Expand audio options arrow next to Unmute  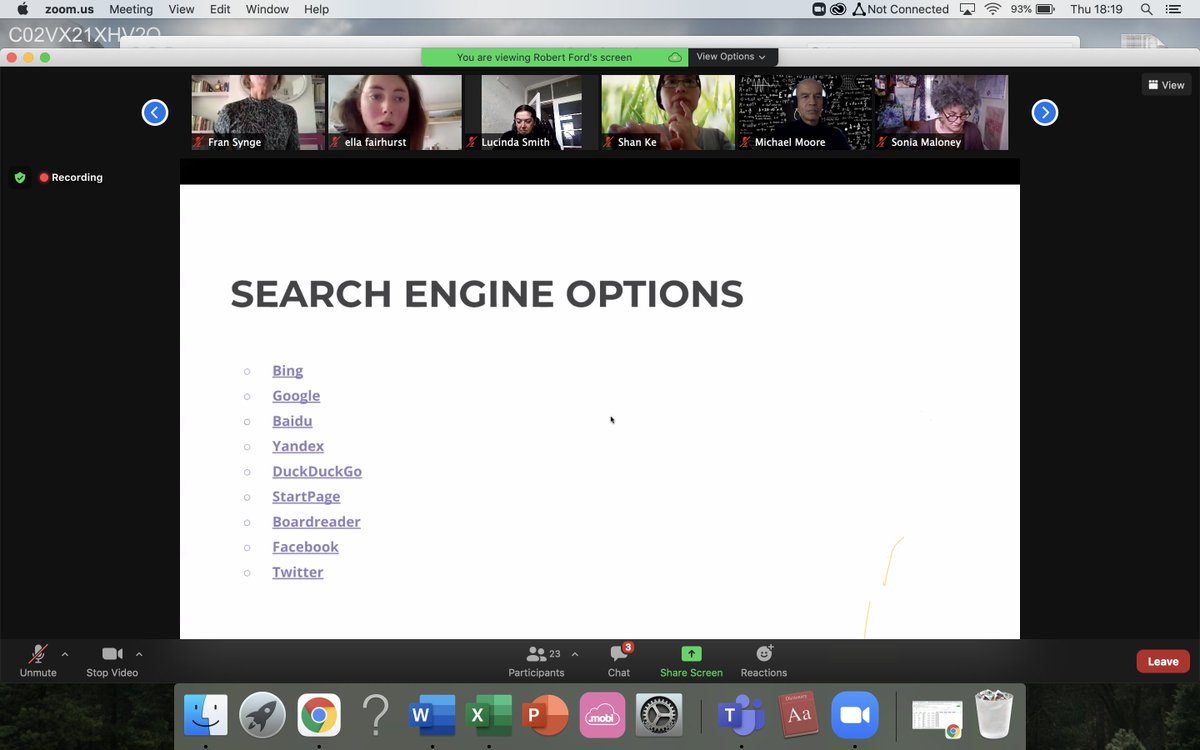click(65, 654)
